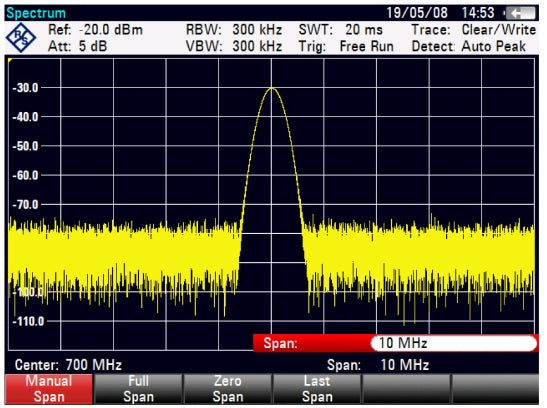Image resolution: width=547 pixels, height=408 pixels.
Task: Click the first blank softkey after Last Span
Action: (406, 389)
